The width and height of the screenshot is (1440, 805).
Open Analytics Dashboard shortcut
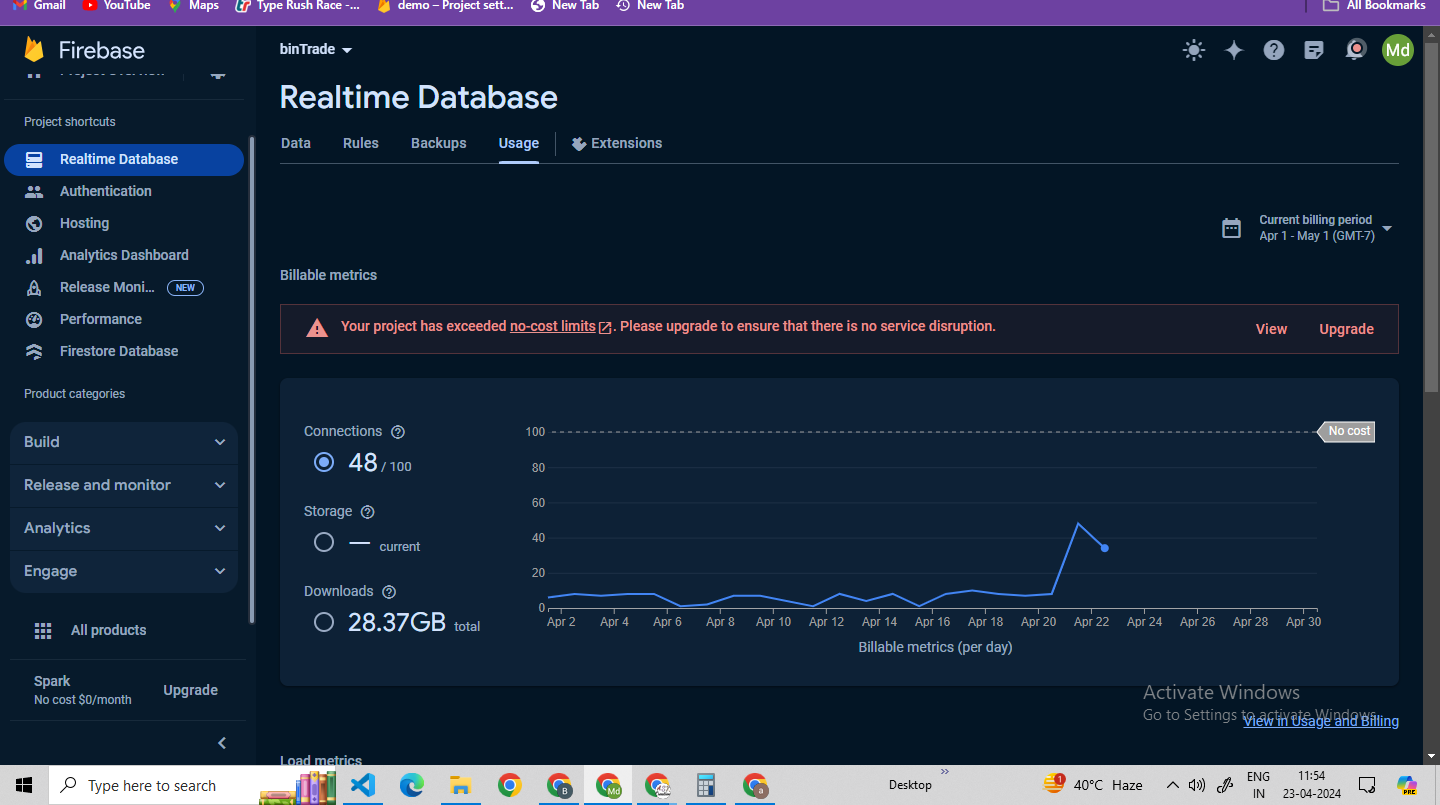(x=124, y=255)
